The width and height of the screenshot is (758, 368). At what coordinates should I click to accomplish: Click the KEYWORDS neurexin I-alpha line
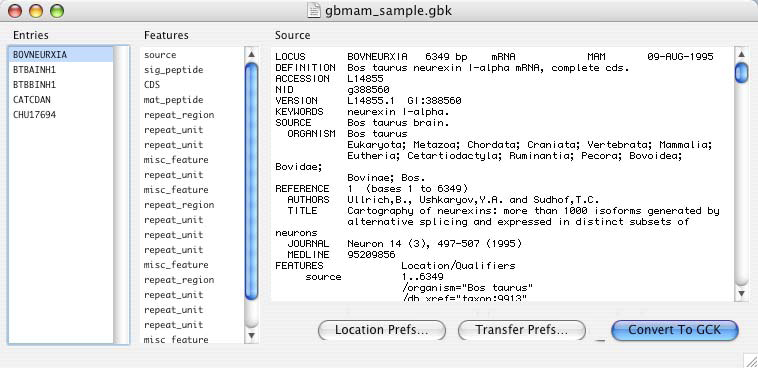click(362, 112)
